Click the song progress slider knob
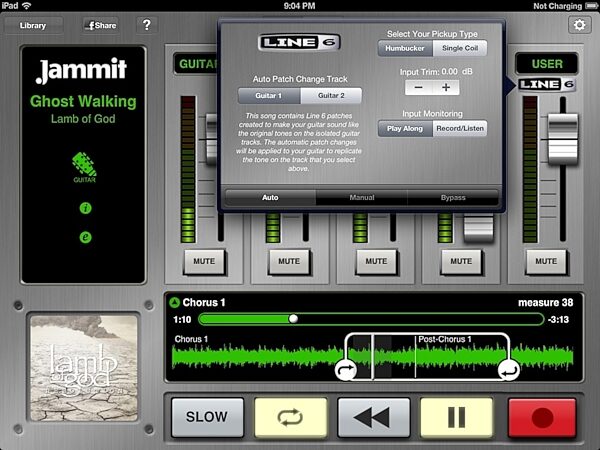This screenshot has height=450, width=600. (293, 319)
